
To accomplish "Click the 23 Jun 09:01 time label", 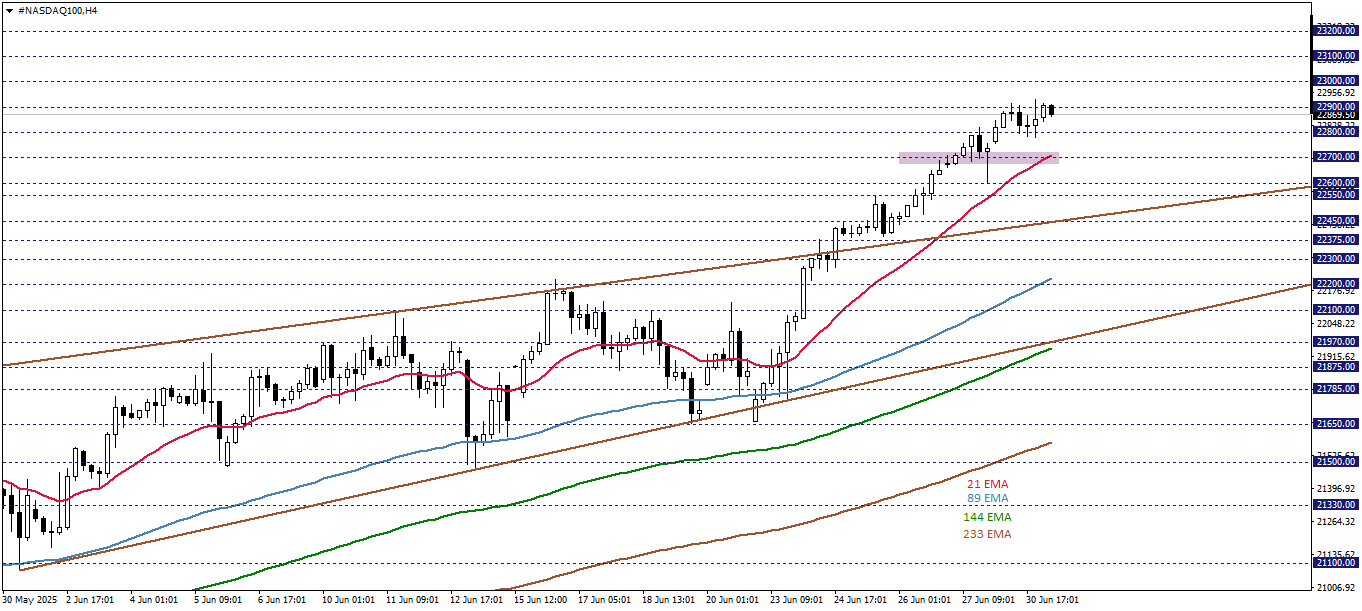I will (796, 600).
